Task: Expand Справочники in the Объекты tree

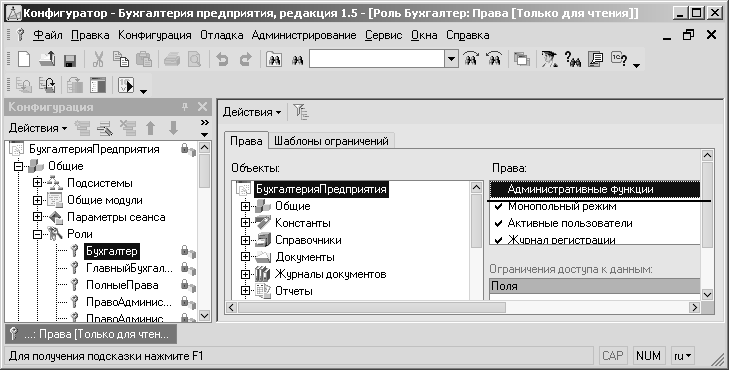Action: (245, 240)
